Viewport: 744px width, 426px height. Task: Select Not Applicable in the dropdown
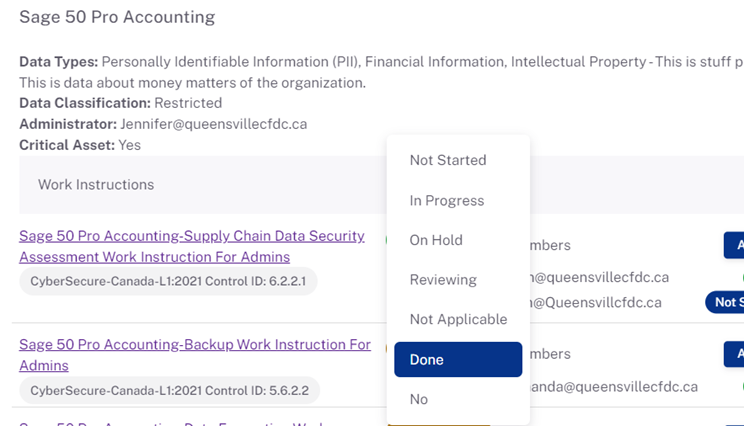point(458,319)
